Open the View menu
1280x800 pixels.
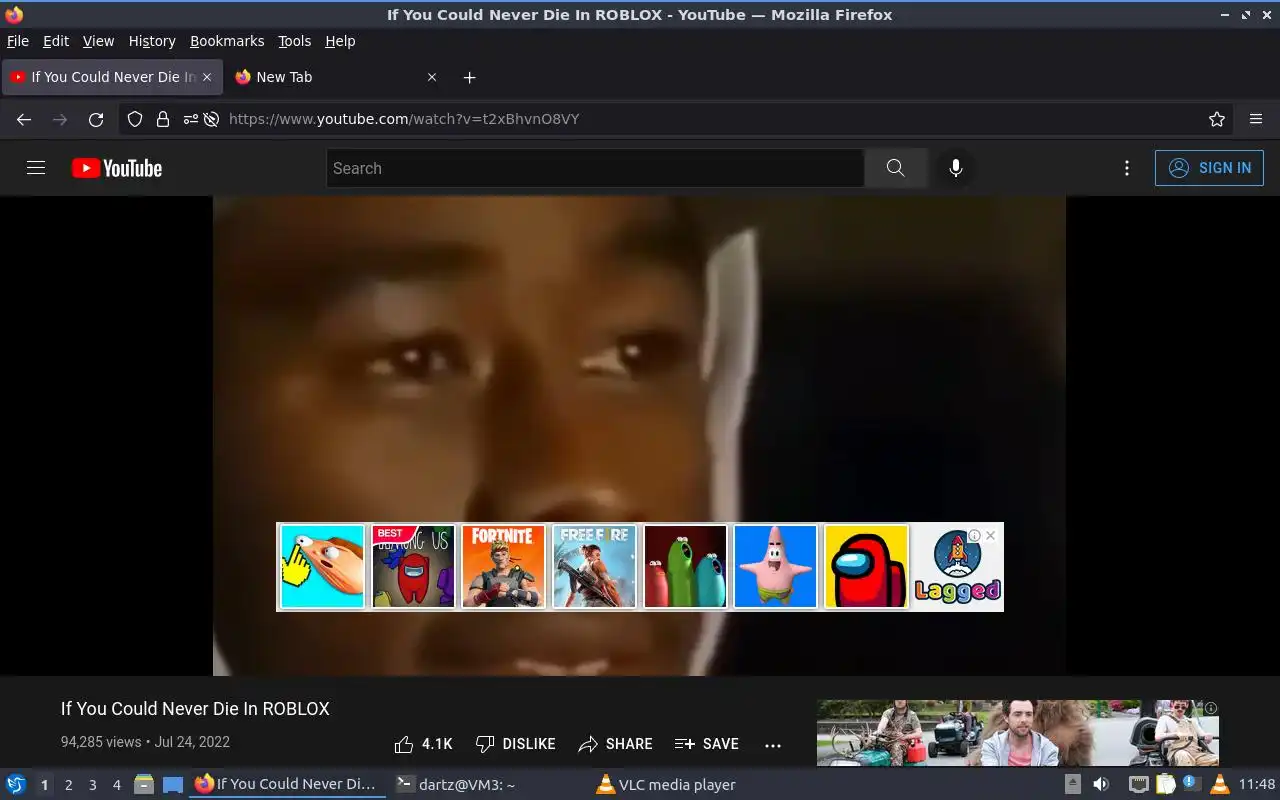coord(98,41)
